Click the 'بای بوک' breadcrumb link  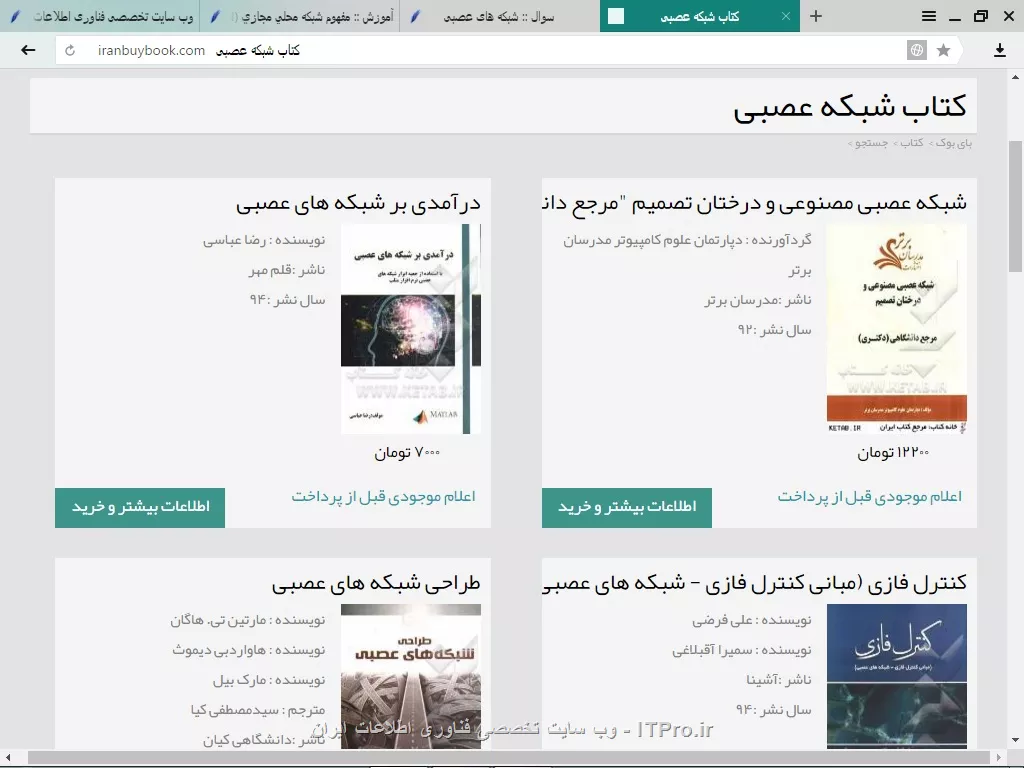(954, 143)
